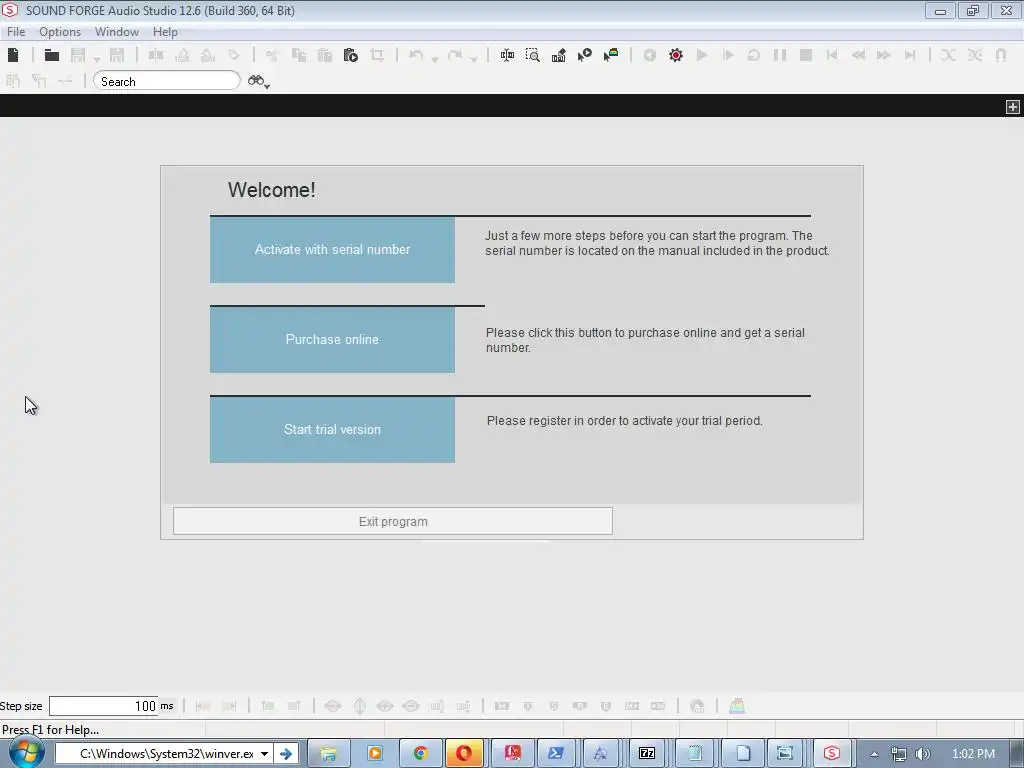Click the Cut scissors icon
The width and height of the screenshot is (1024, 768).
click(x=272, y=55)
